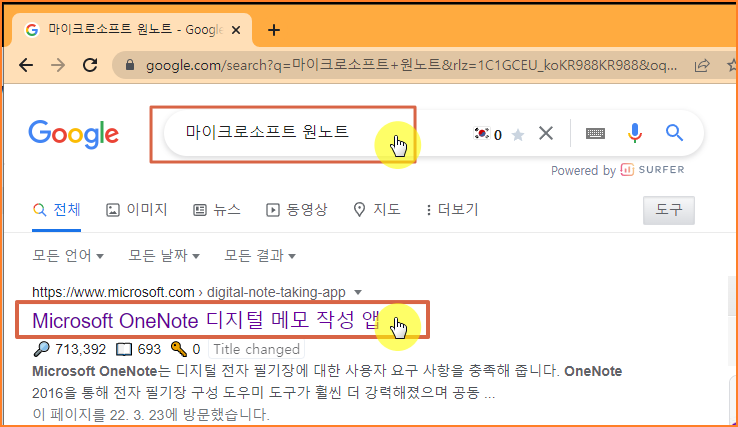Expand the 모든 결과 filter dropdown
This screenshot has height=427, width=738.
point(260,256)
